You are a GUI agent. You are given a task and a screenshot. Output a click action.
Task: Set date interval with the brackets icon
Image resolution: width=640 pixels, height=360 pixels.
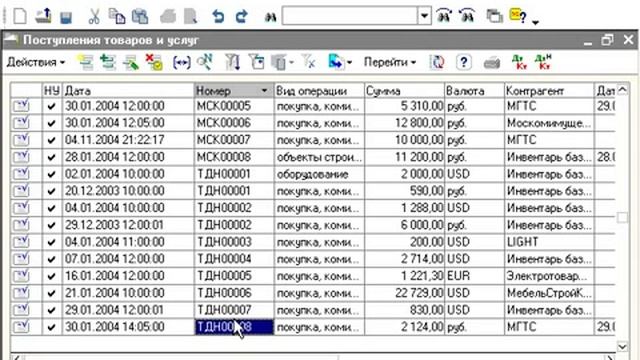(x=181, y=62)
